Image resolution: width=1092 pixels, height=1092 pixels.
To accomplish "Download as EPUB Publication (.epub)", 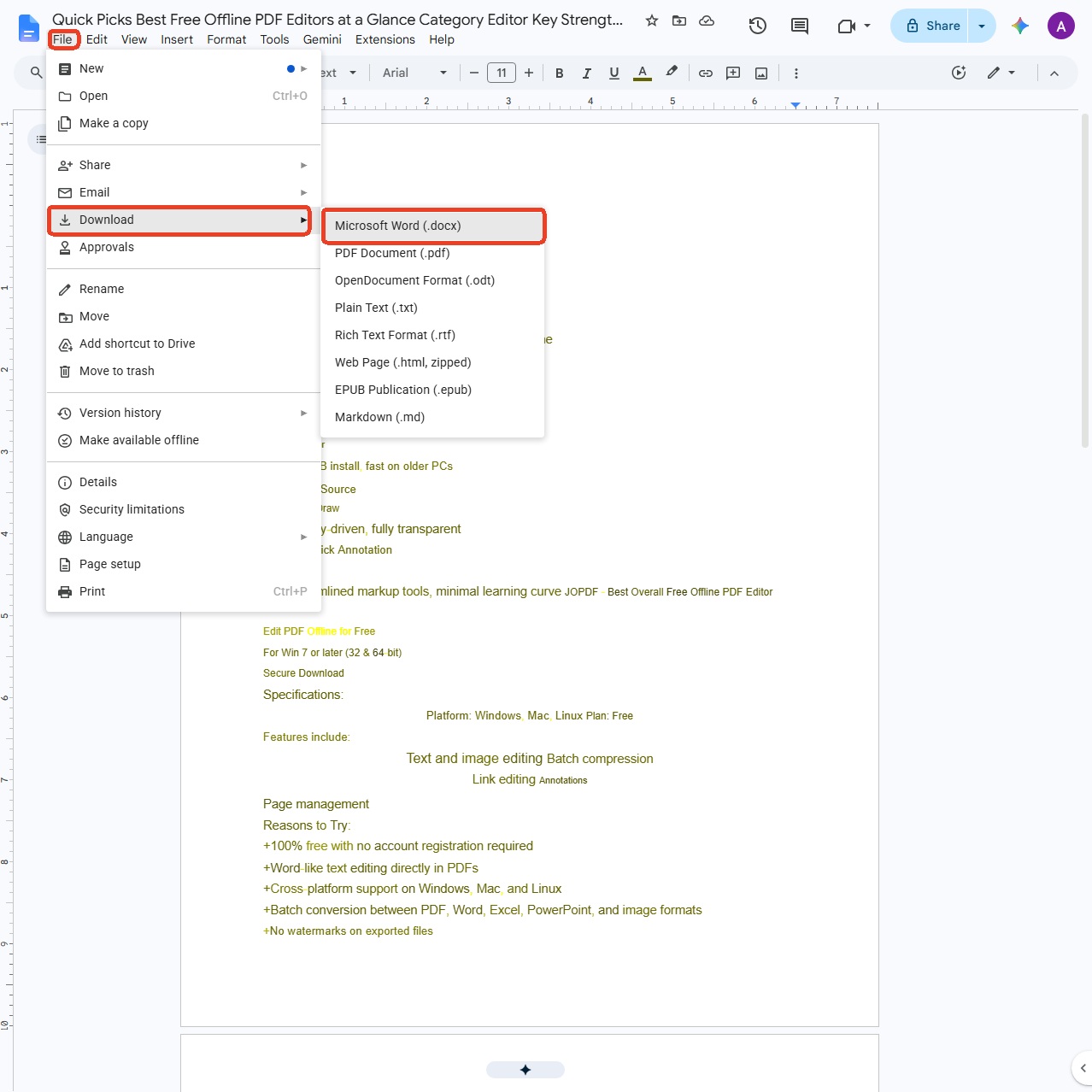I will click(x=432, y=390).
